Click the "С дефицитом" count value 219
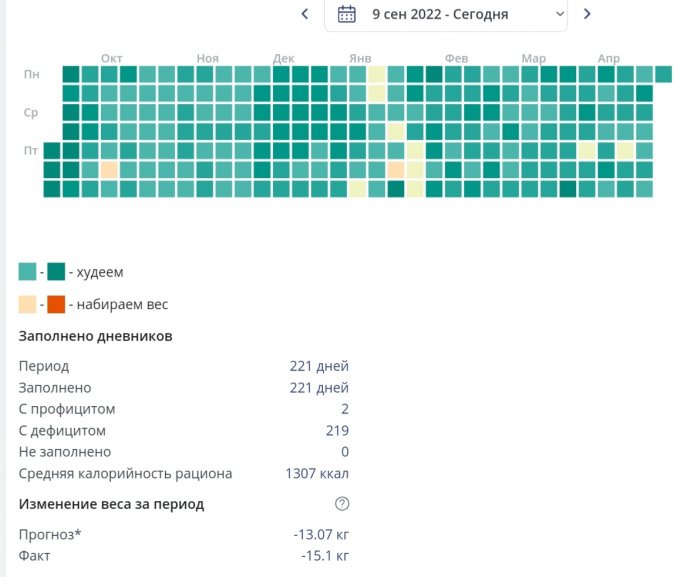The height and width of the screenshot is (577, 680). [x=337, y=431]
